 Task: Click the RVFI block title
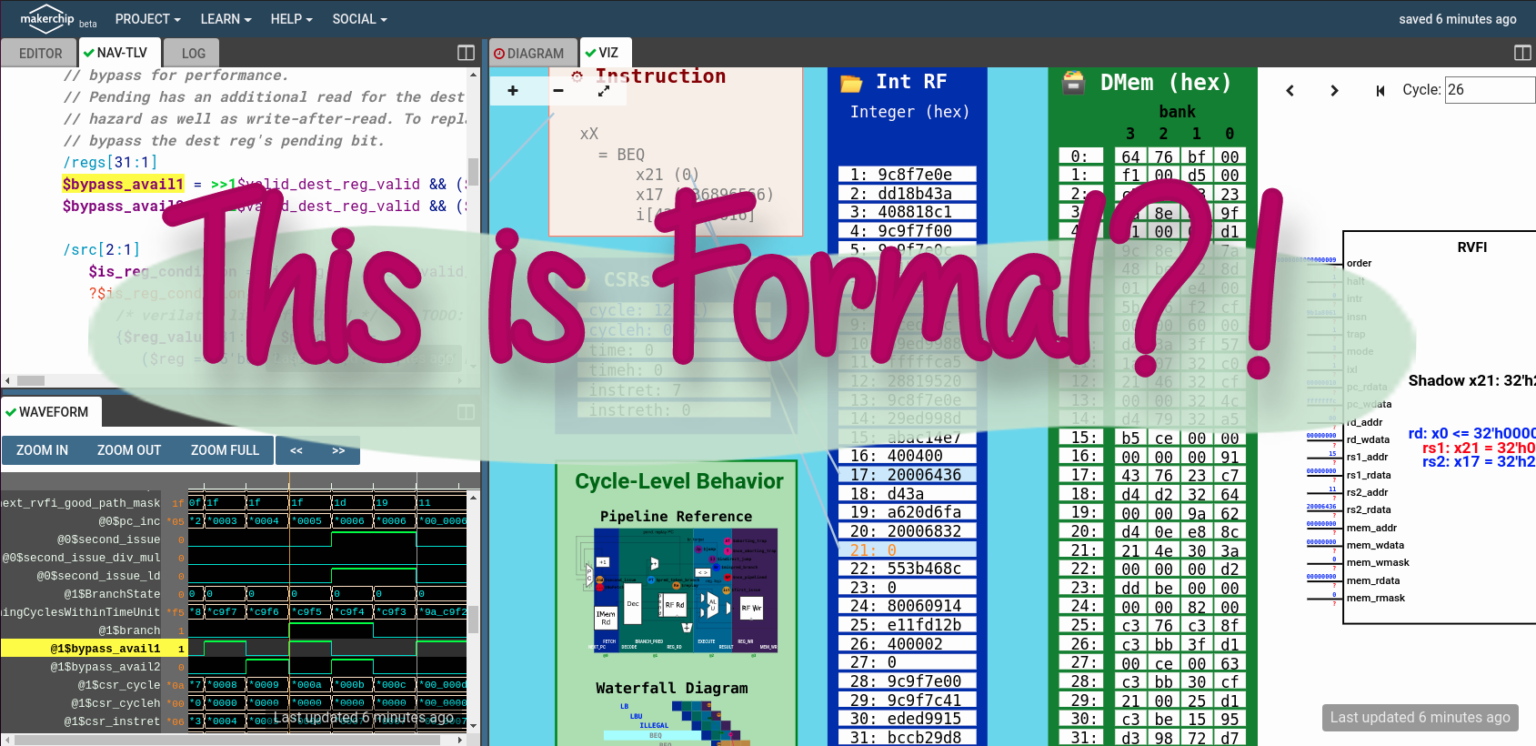pyautogui.click(x=1472, y=247)
